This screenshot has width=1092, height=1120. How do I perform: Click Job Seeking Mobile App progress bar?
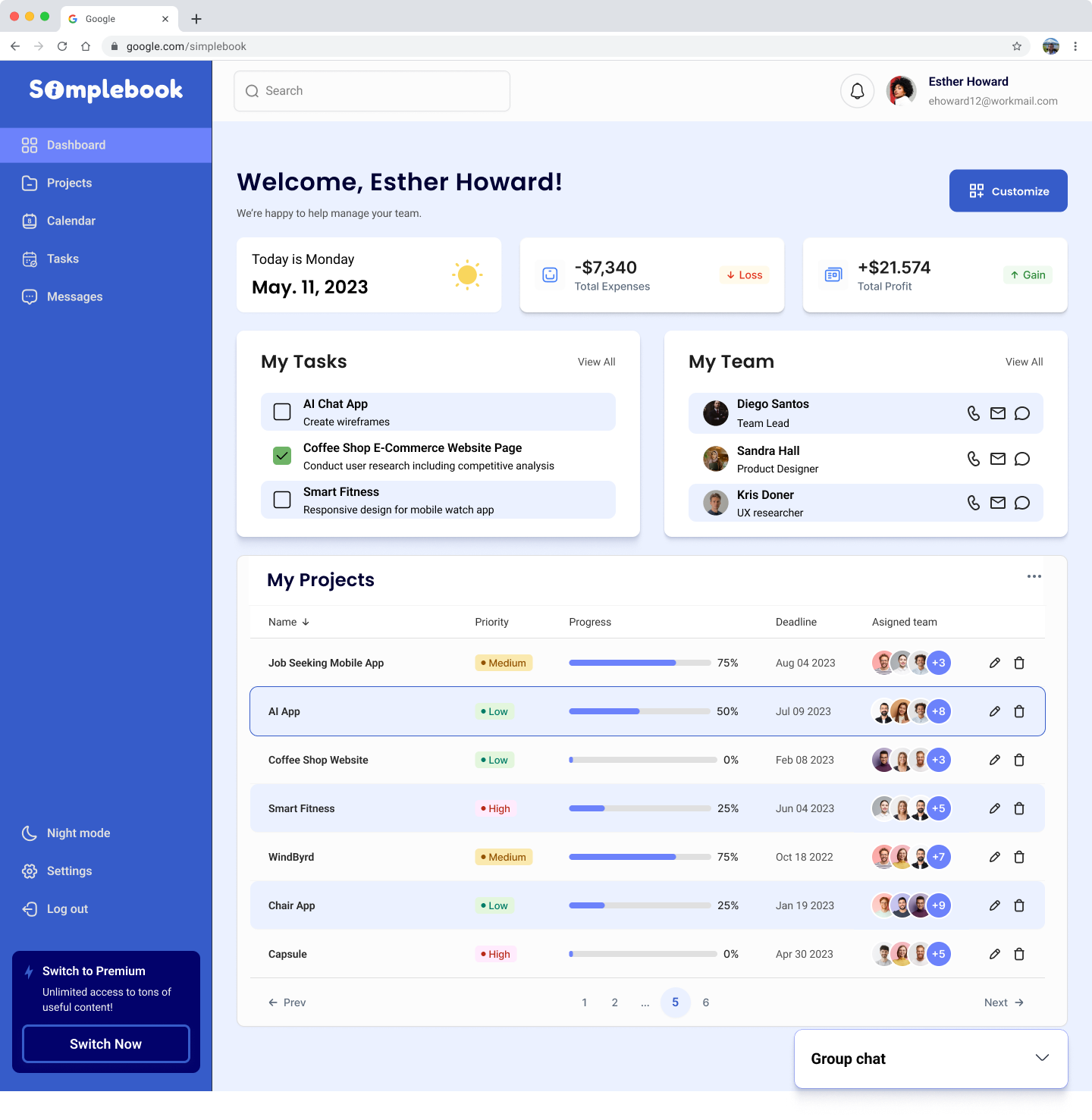pos(640,663)
